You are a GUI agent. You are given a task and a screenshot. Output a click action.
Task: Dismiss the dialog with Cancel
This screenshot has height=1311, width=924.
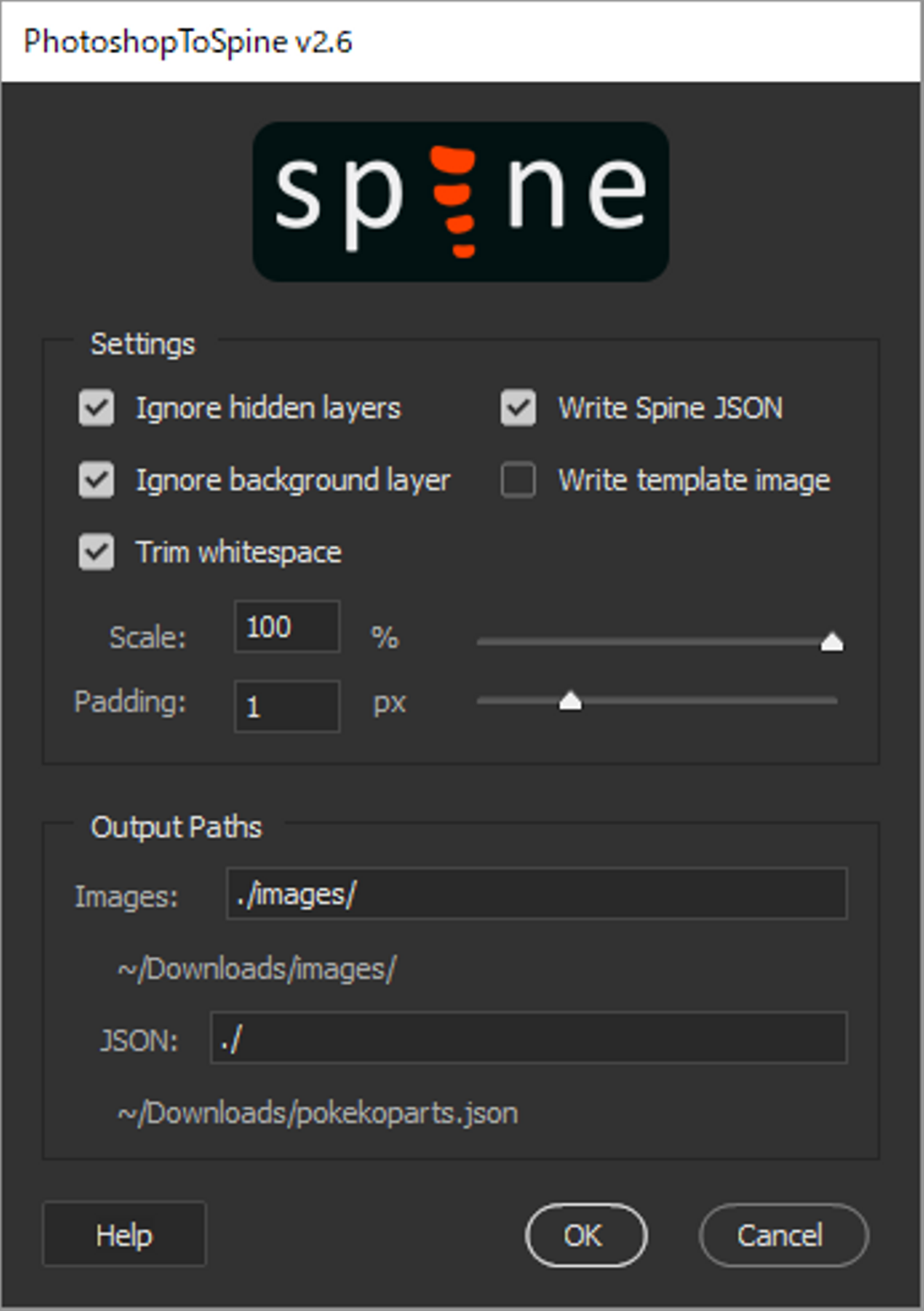click(783, 1235)
